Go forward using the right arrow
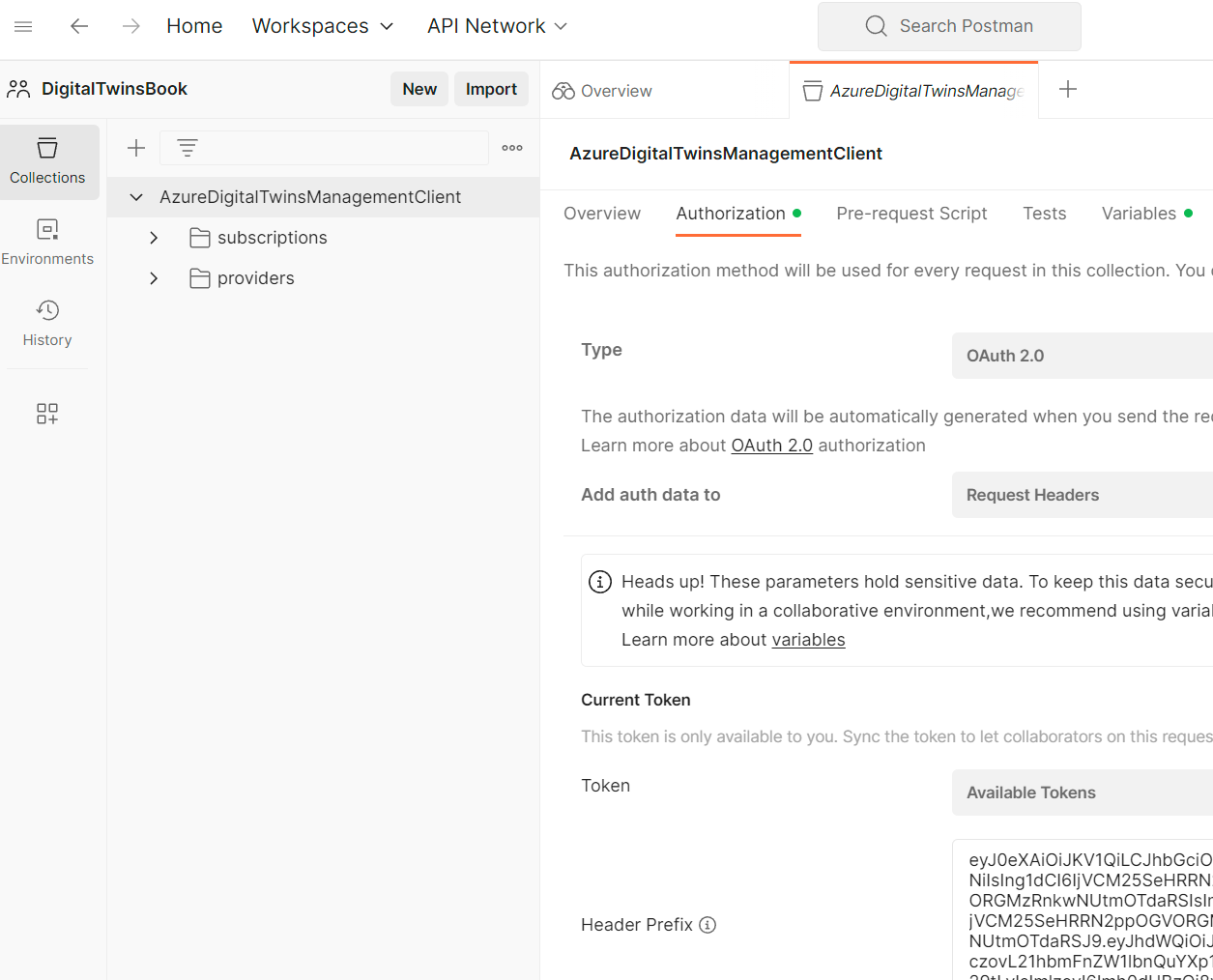This screenshot has height=980, width=1213. [131, 26]
